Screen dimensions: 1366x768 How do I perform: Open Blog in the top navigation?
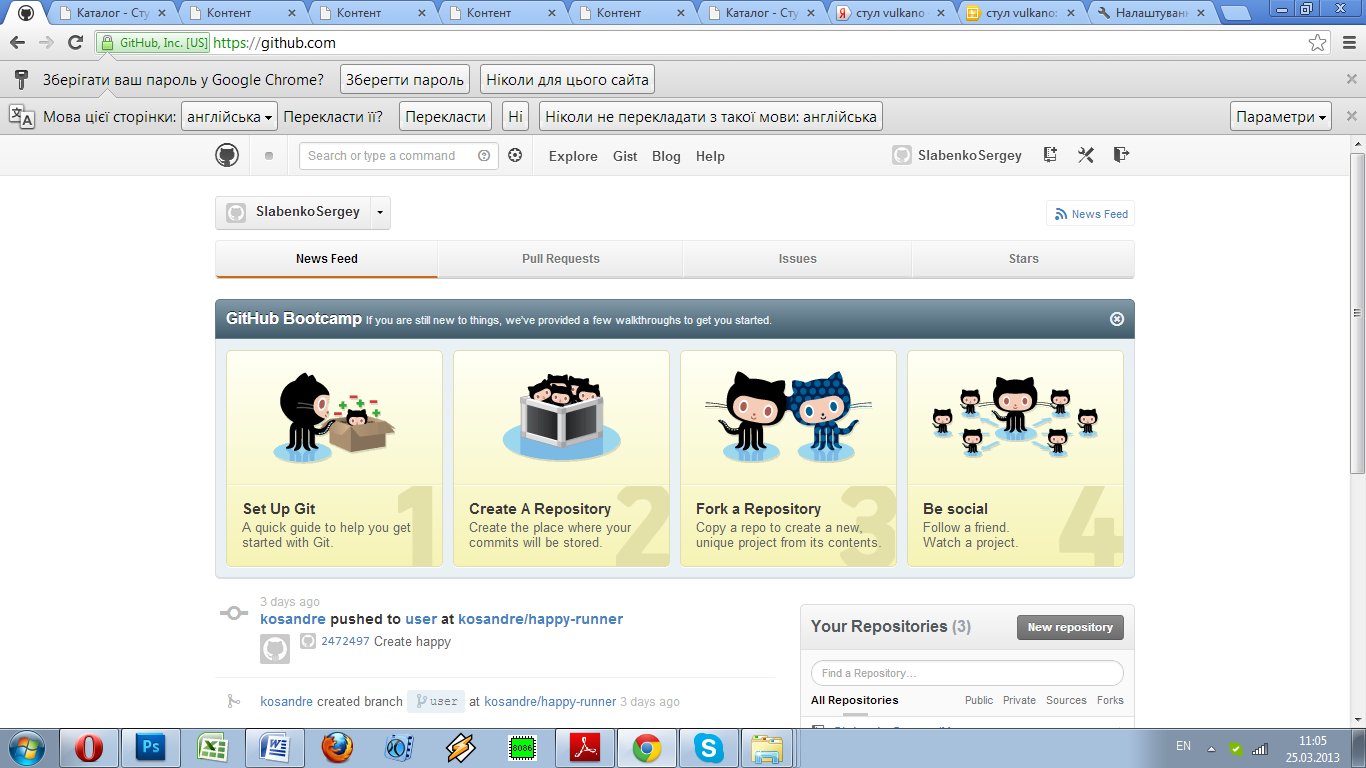[666, 156]
